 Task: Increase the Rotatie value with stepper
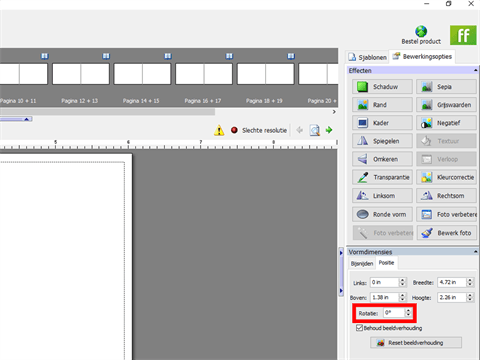pyautogui.click(x=408, y=310)
